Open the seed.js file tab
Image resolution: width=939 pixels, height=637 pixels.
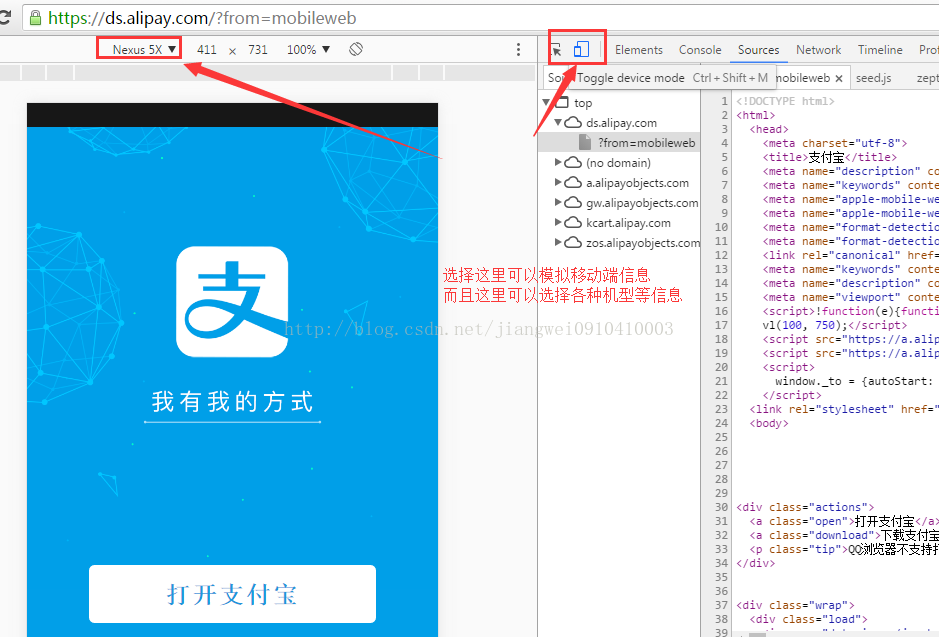pyautogui.click(x=873, y=78)
